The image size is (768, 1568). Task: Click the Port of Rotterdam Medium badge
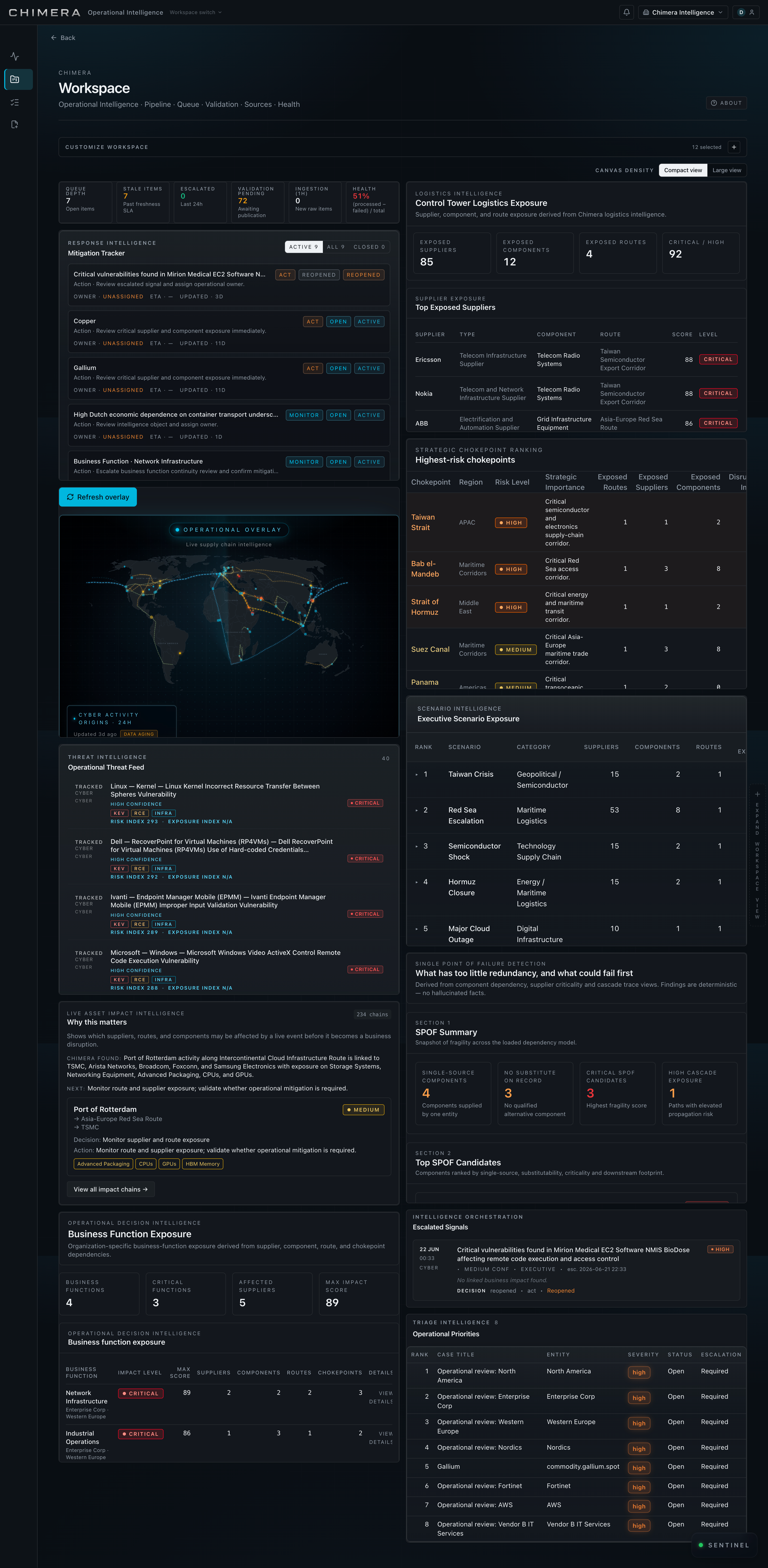point(363,1110)
